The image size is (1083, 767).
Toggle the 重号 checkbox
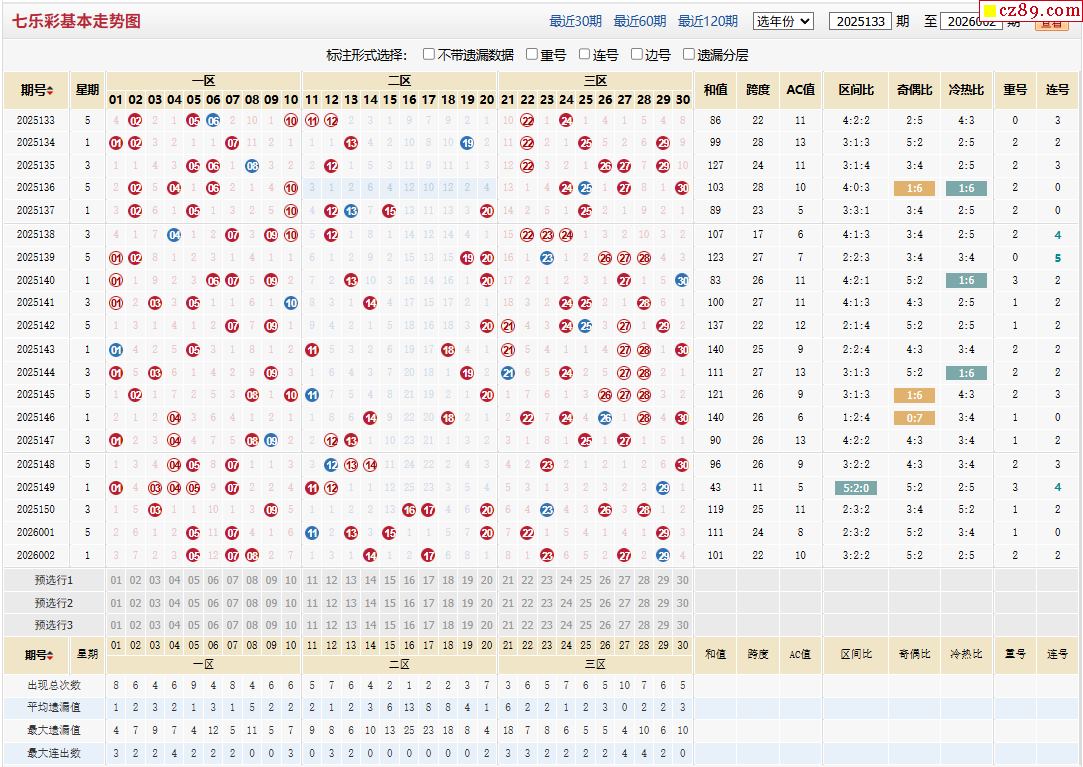(x=532, y=55)
